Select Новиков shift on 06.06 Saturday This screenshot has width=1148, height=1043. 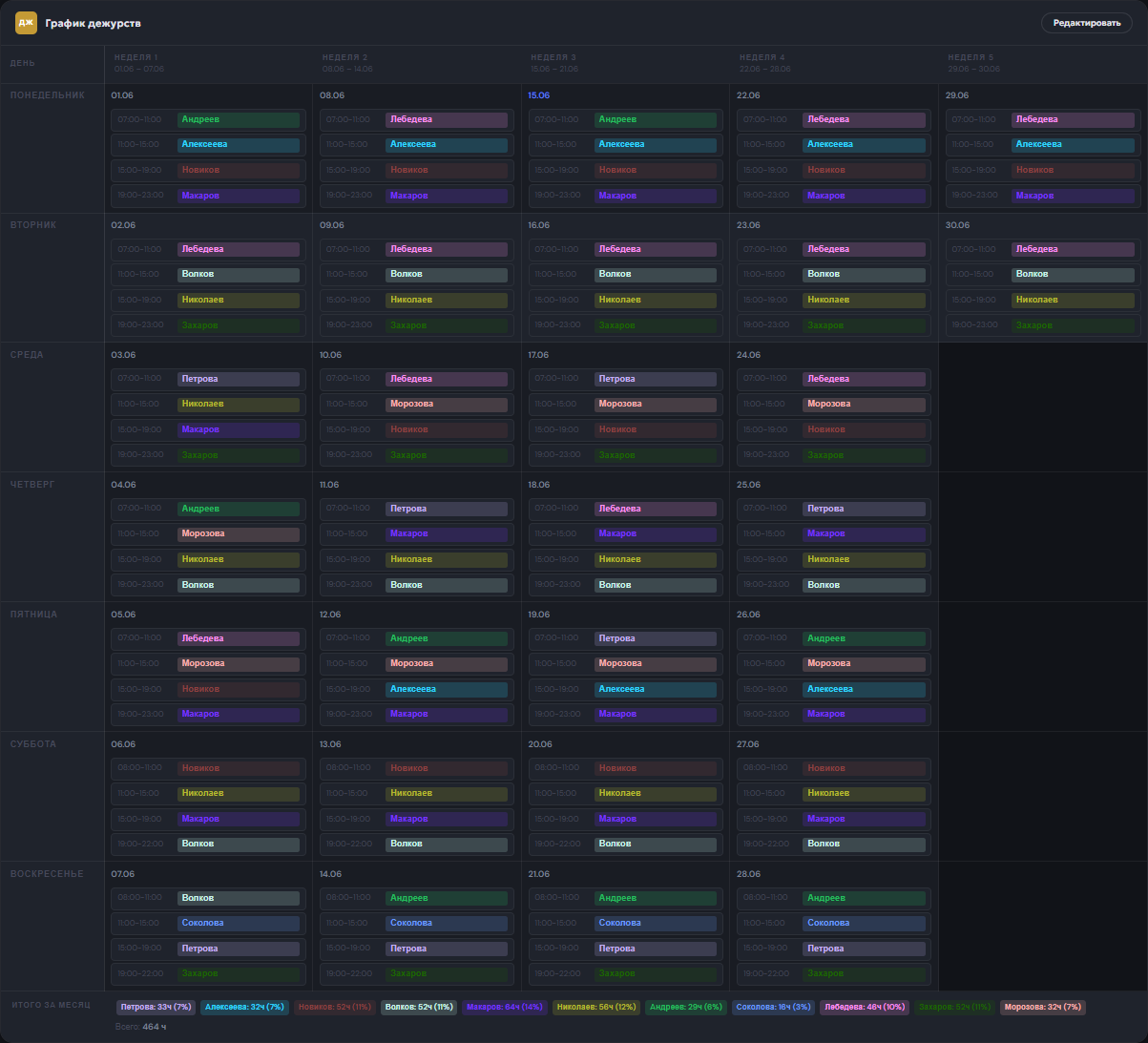pos(239,768)
